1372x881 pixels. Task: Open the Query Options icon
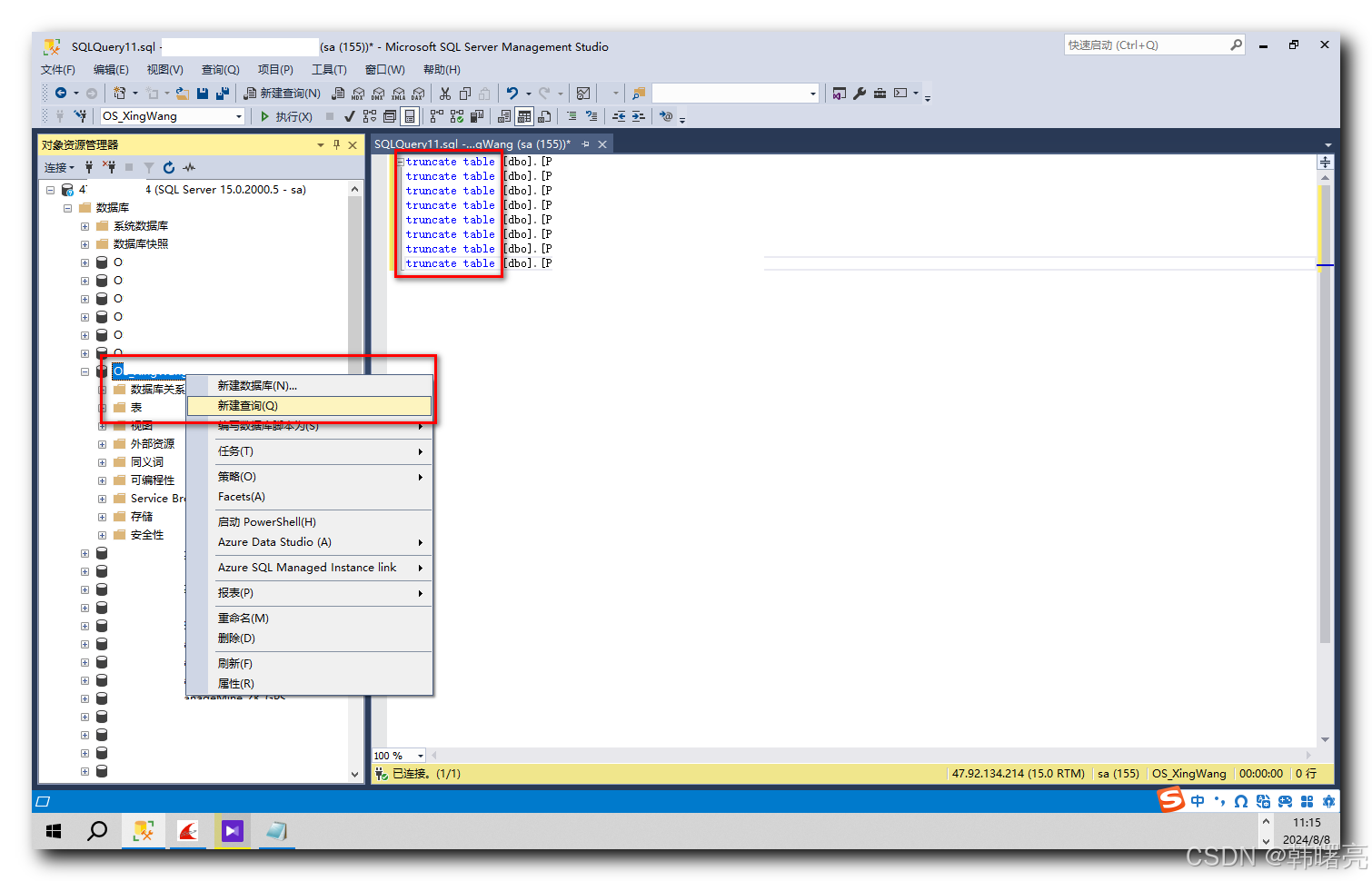(390, 116)
